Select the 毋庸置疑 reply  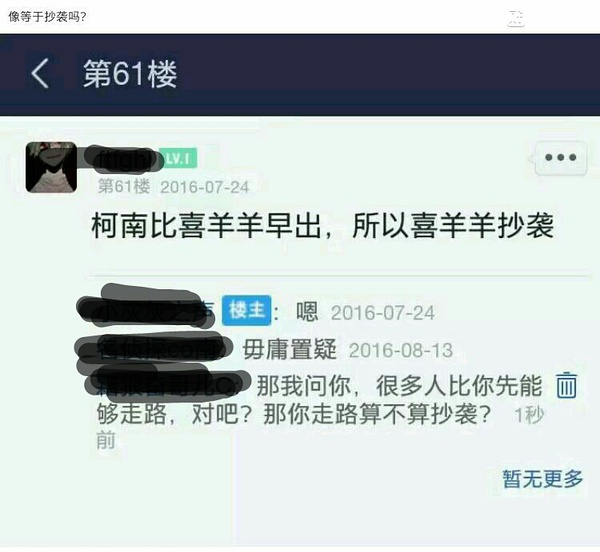point(290,350)
